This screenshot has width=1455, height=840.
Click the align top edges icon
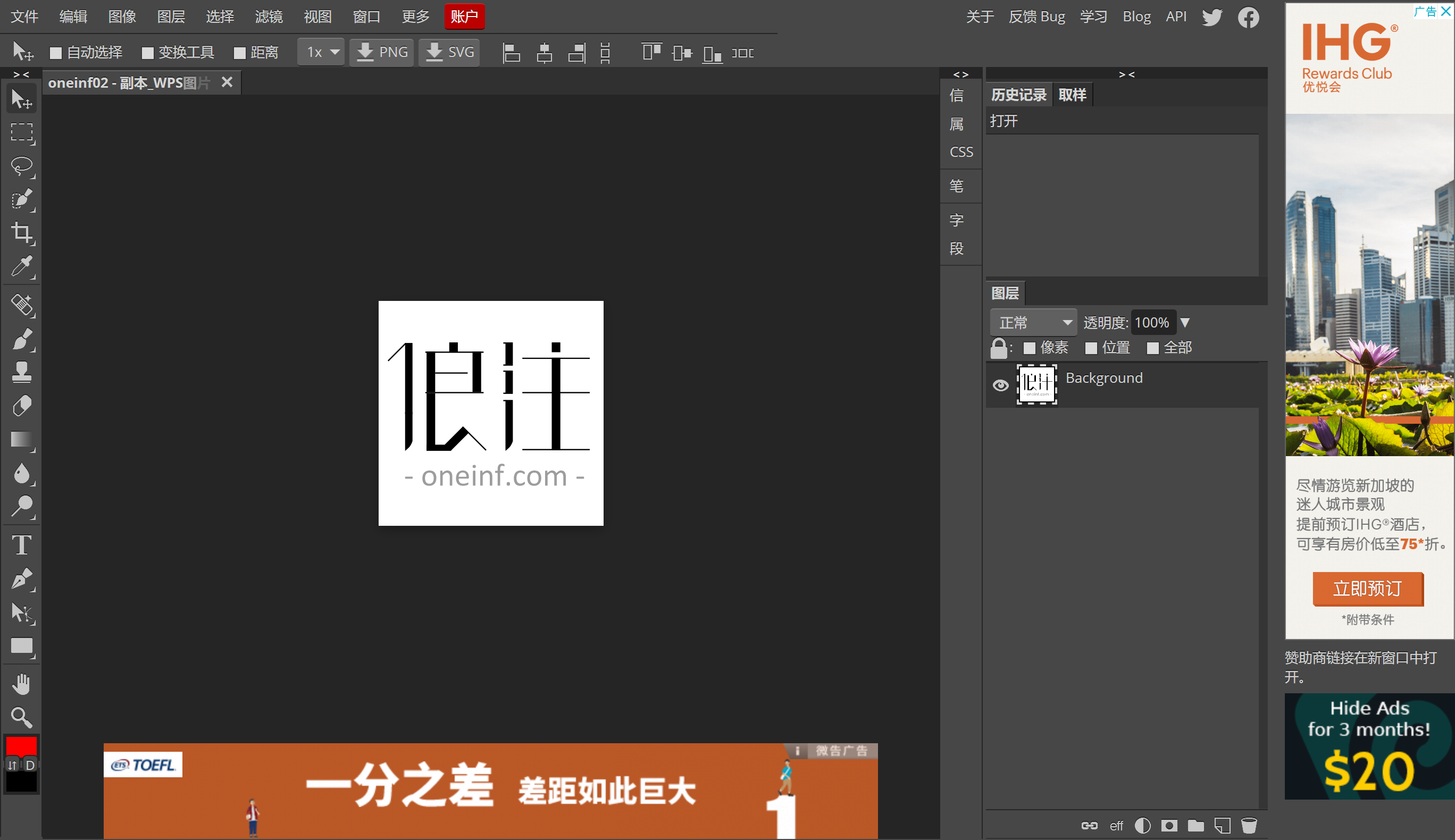coord(651,53)
